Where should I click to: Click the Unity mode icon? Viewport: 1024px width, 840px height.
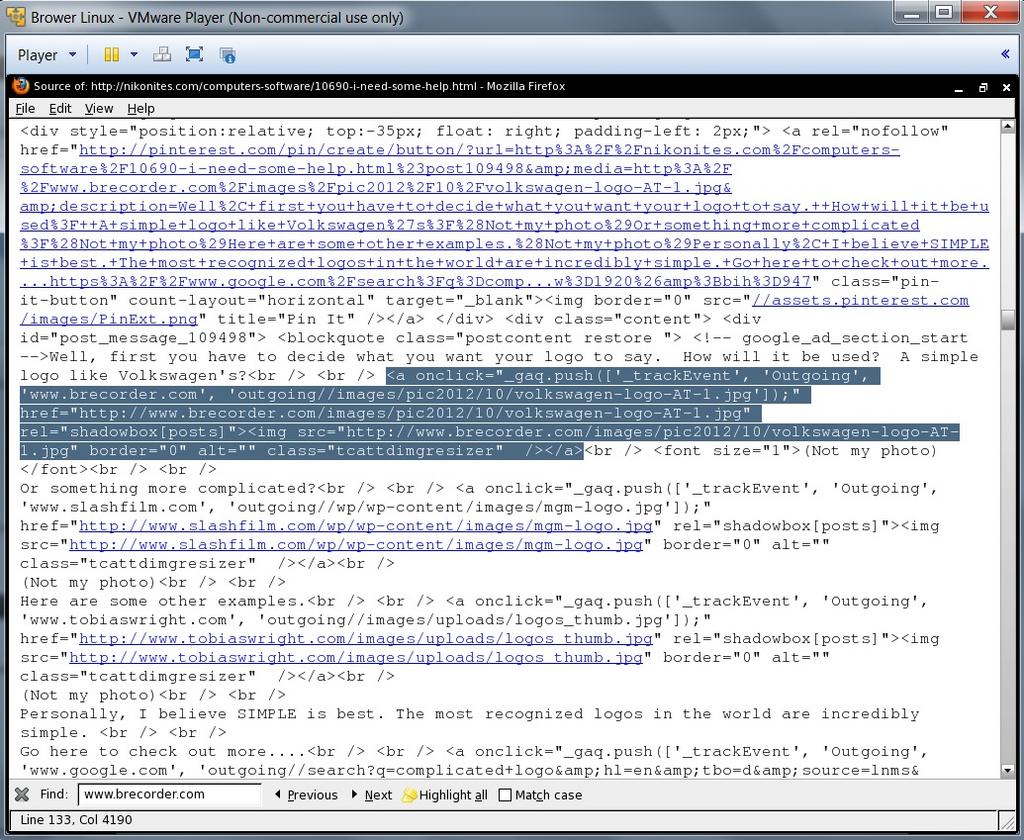click(227, 55)
